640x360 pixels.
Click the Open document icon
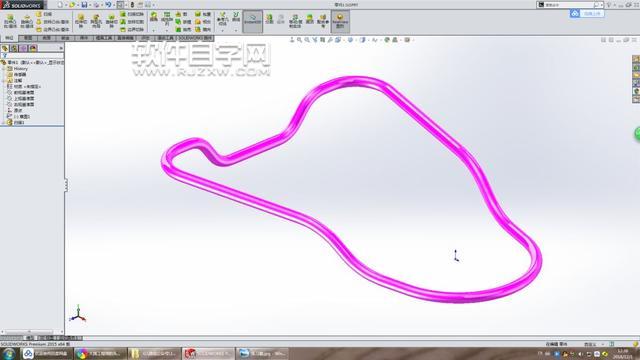pos(72,5)
